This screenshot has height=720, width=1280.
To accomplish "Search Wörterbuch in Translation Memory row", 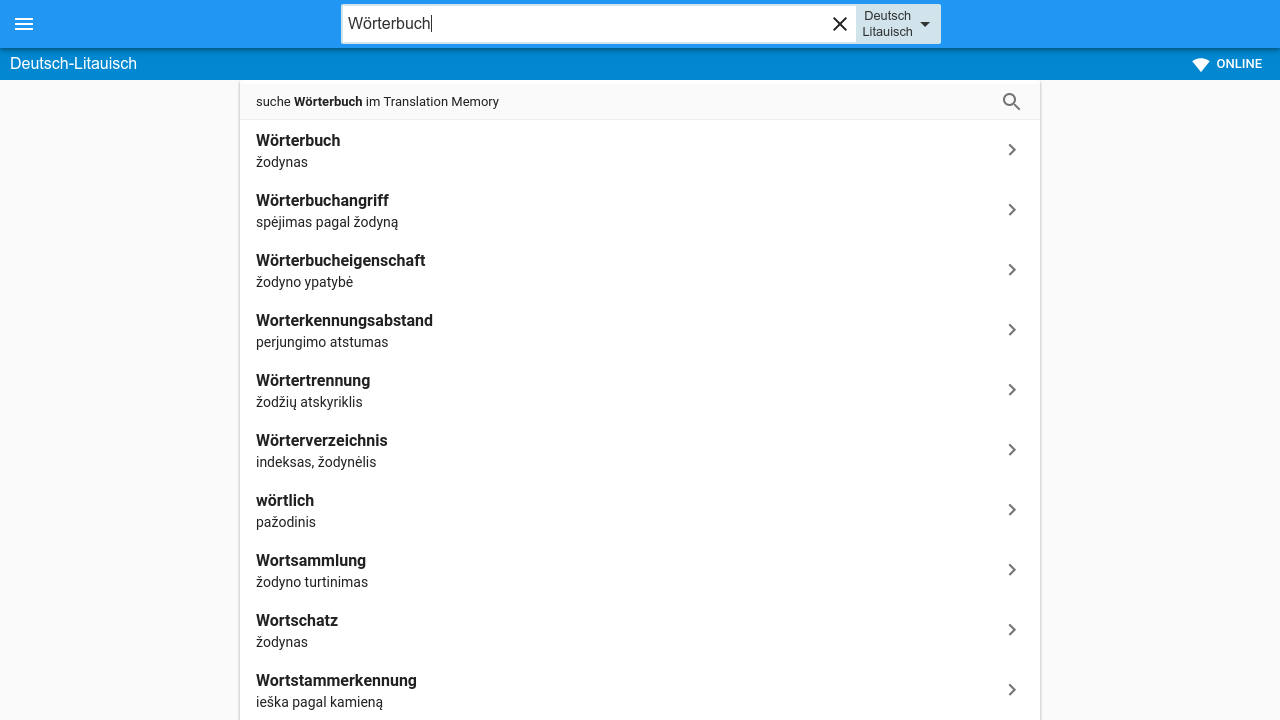I will (640, 101).
